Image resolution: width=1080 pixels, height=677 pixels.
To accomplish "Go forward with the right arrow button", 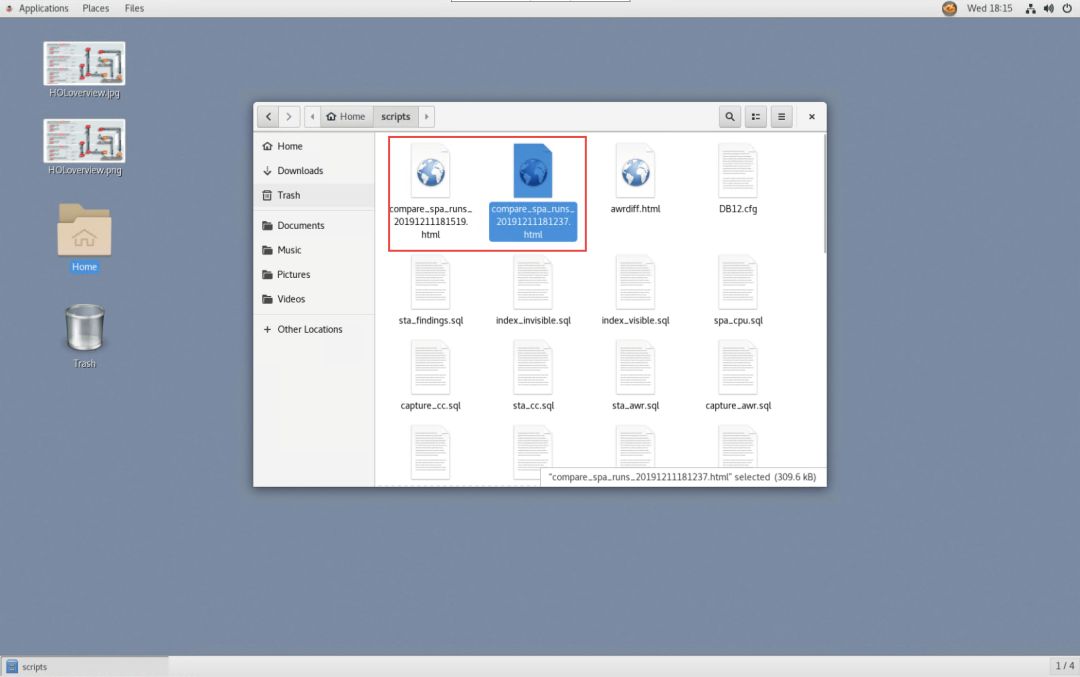I will tap(289, 116).
